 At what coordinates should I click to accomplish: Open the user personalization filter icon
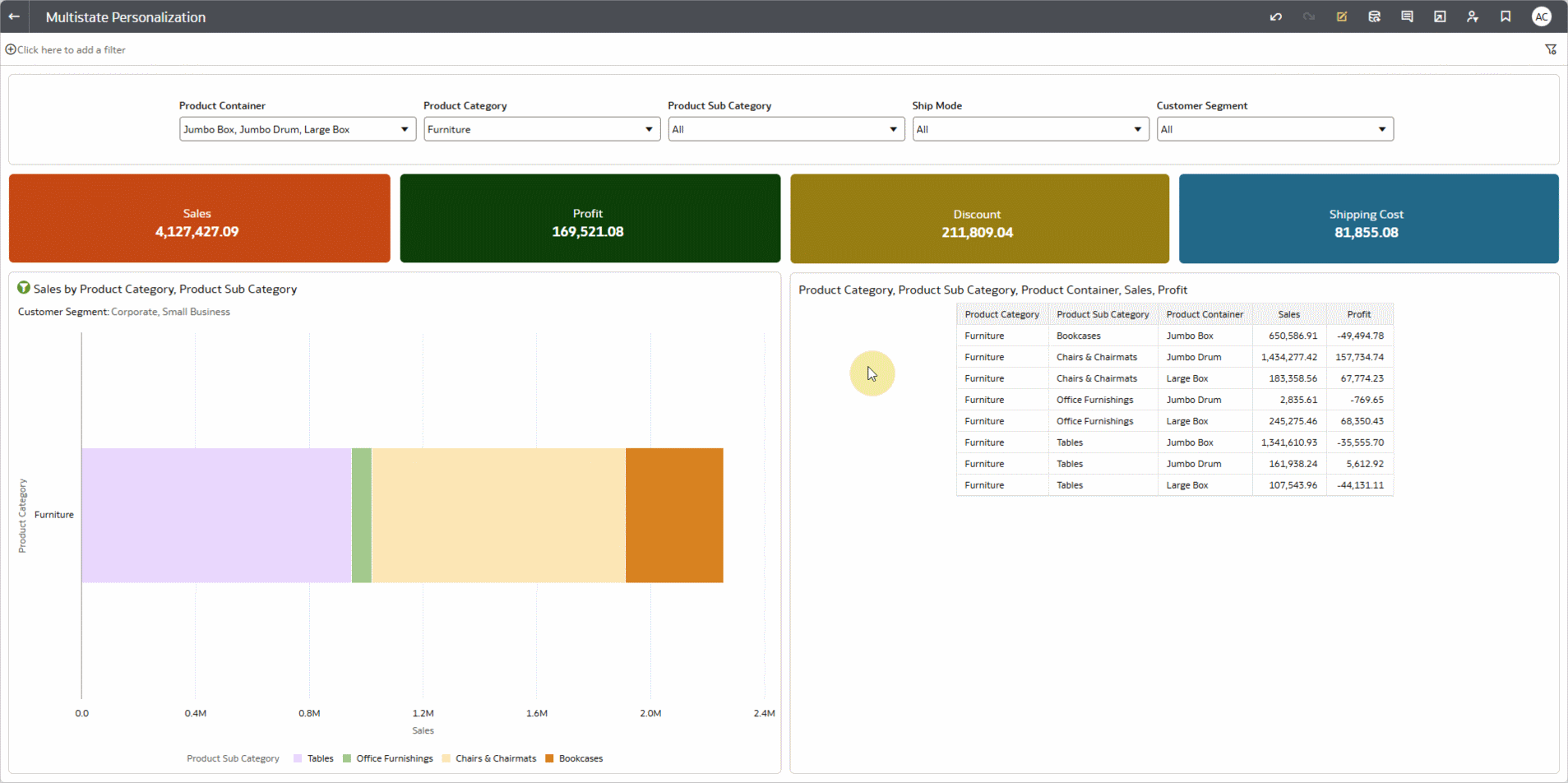pyautogui.click(x=1473, y=16)
